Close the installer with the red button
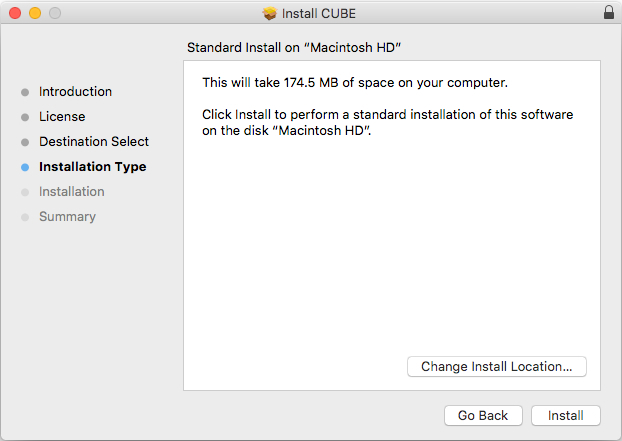622x441 pixels. pyautogui.click(x=14, y=13)
